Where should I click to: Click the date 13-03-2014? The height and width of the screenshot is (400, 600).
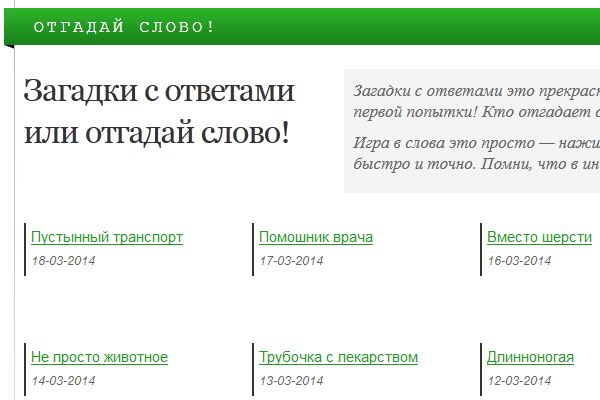click(x=291, y=381)
